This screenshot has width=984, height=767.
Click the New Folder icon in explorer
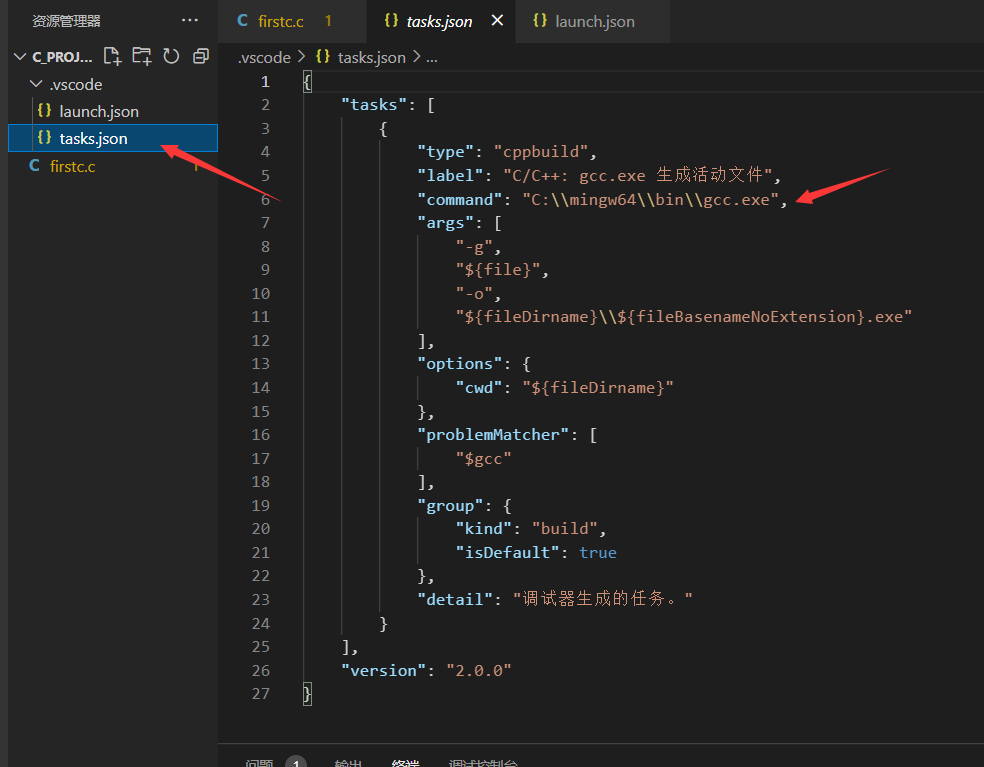(142, 56)
